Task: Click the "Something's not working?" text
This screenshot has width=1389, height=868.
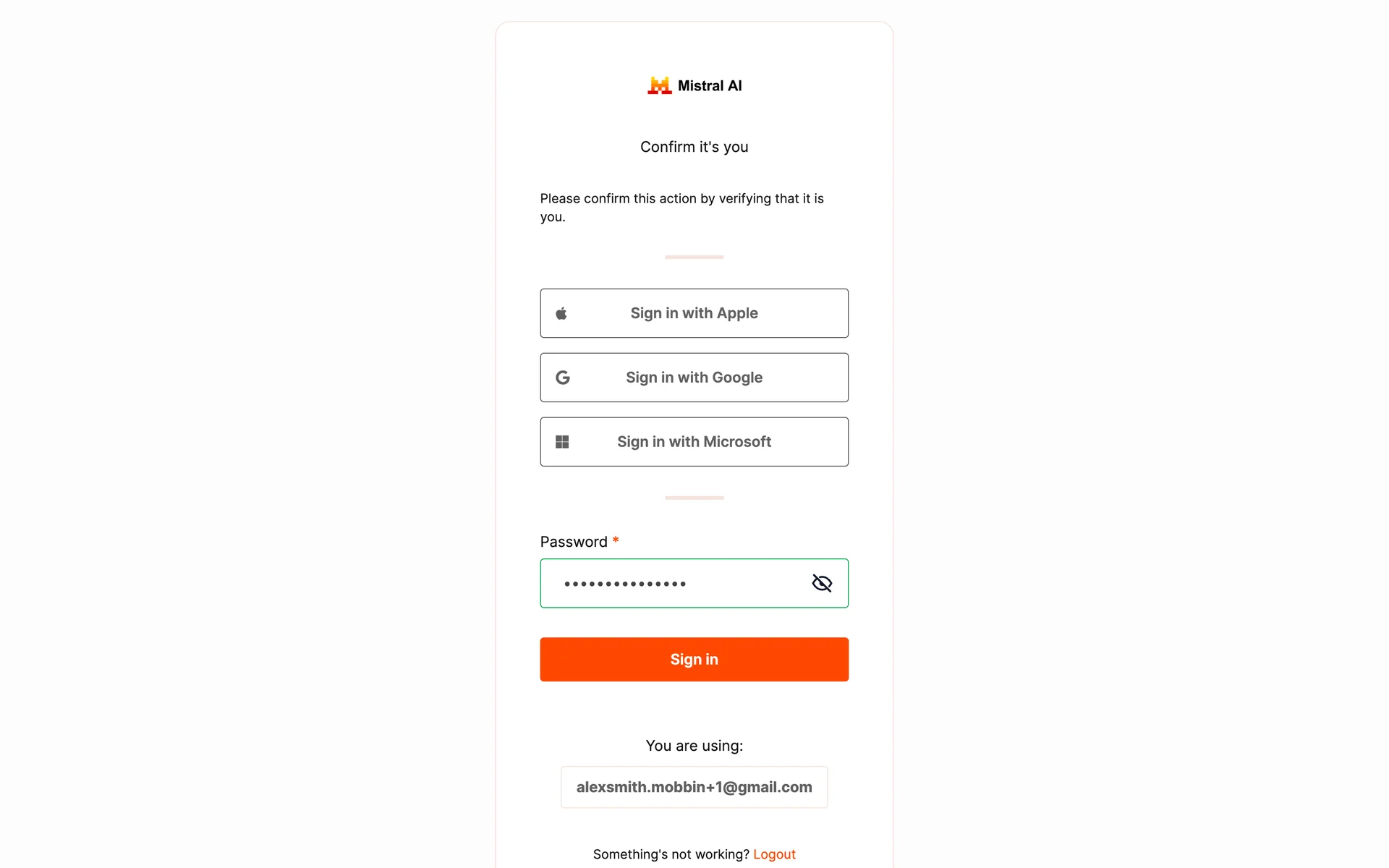Action: (x=671, y=854)
